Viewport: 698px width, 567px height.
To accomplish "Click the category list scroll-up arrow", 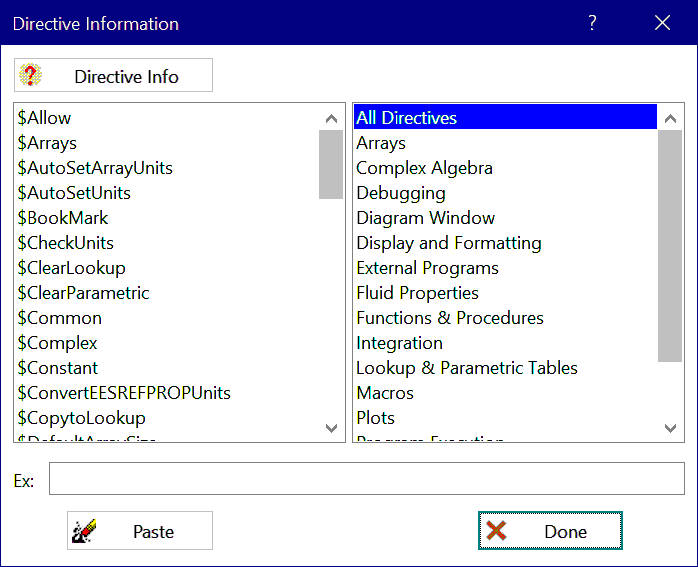I will [x=672, y=118].
